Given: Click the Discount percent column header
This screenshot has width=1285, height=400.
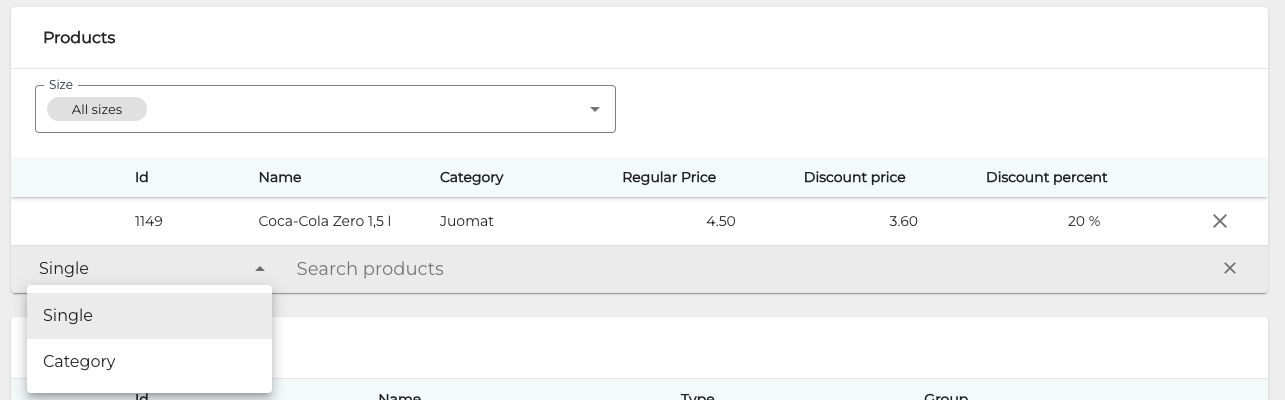Looking at the screenshot, I should pyautogui.click(x=1046, y=177).
